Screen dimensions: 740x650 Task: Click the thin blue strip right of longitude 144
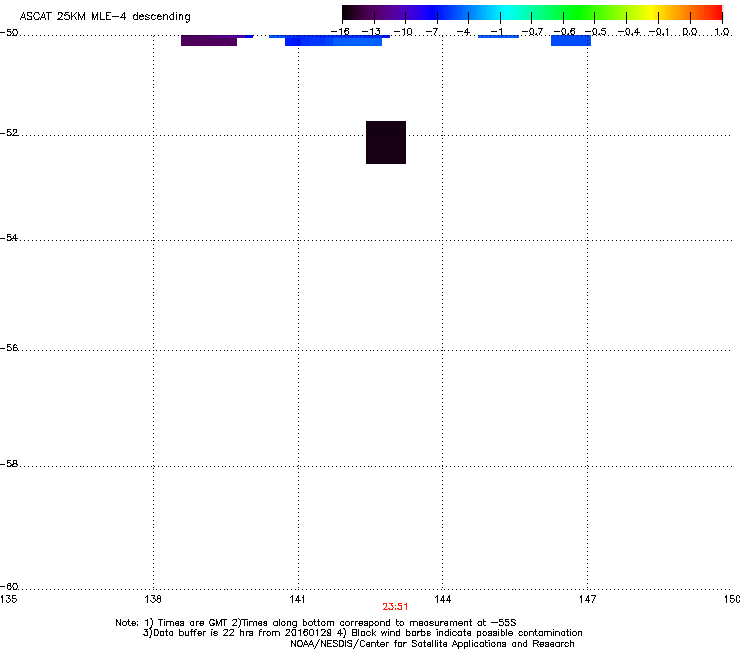[x=498, y=36]
